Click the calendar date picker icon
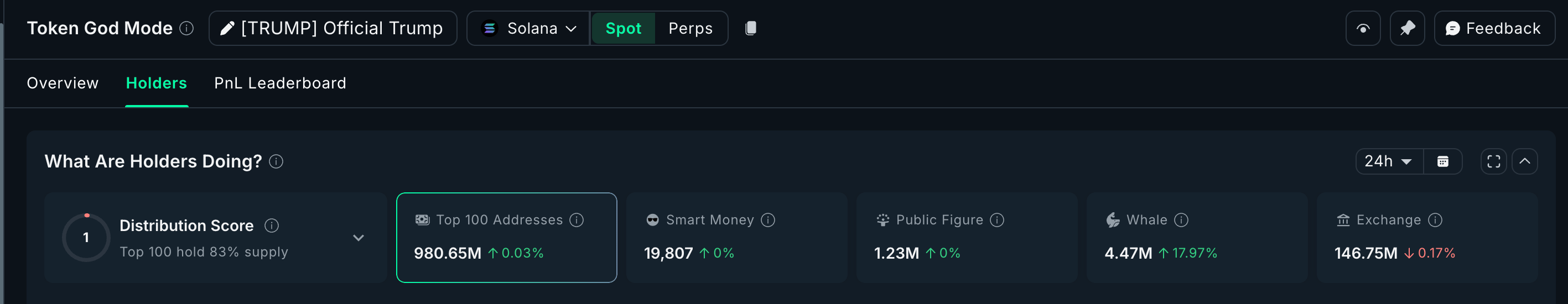This screenshot has width=1568, height=304. click(1442, 161)
